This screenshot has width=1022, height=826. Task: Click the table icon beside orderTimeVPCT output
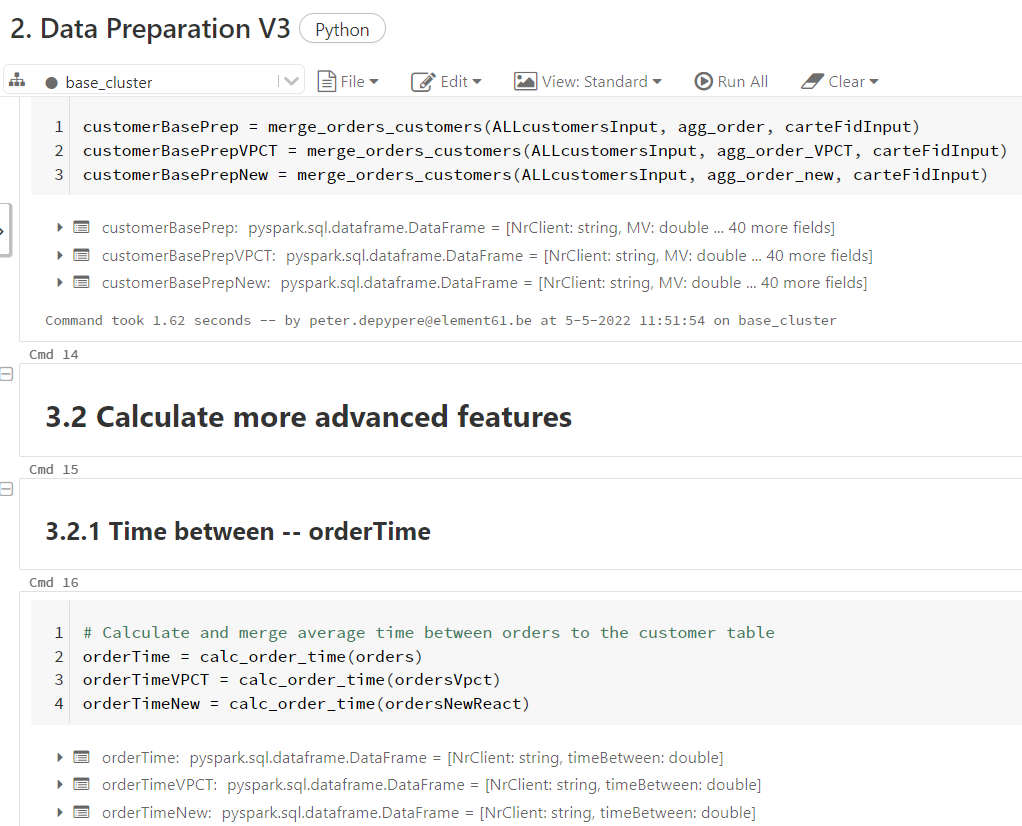click(x=80, y=784)
